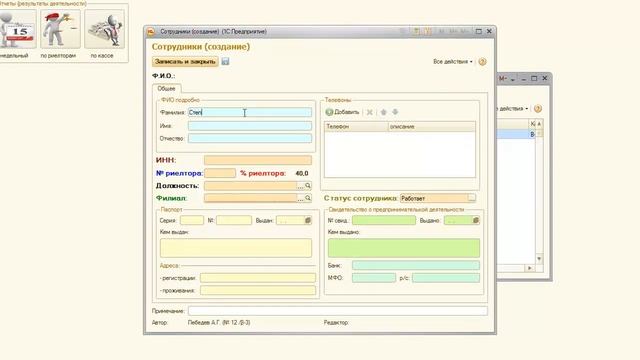Focus the passport № field

click(234, 220)
